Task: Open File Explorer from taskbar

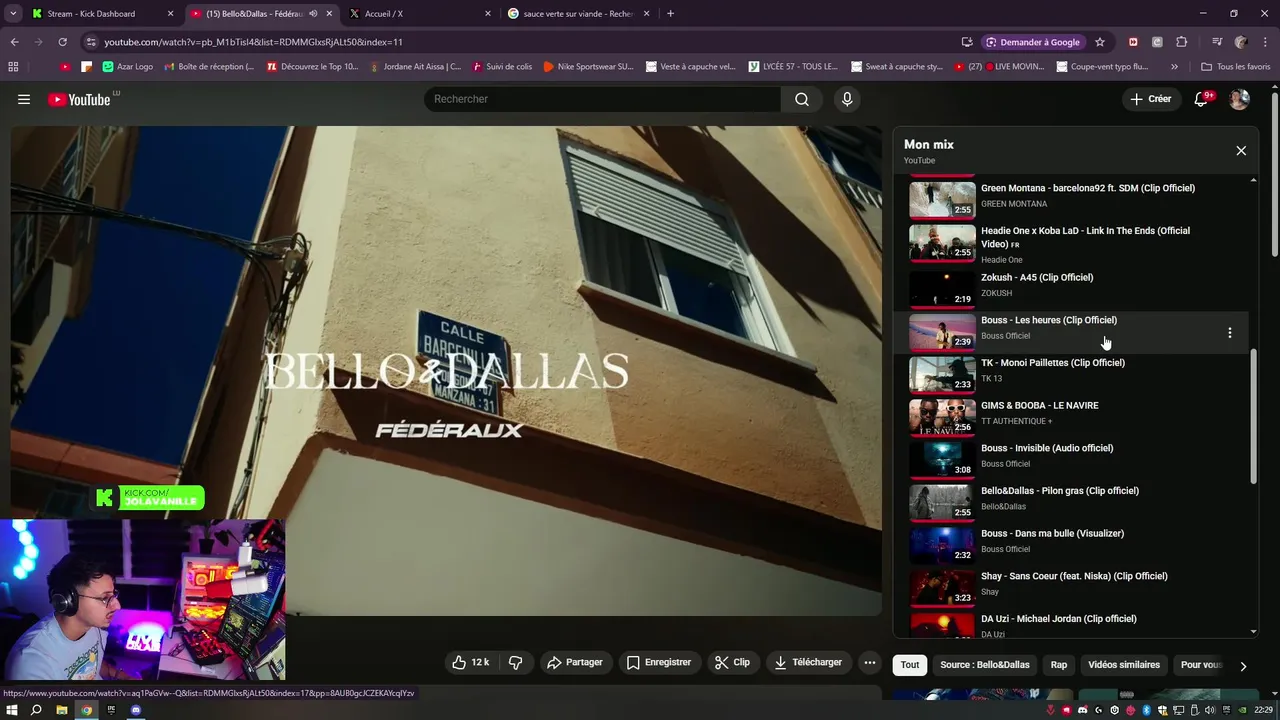Action: (x=61, y=710)
